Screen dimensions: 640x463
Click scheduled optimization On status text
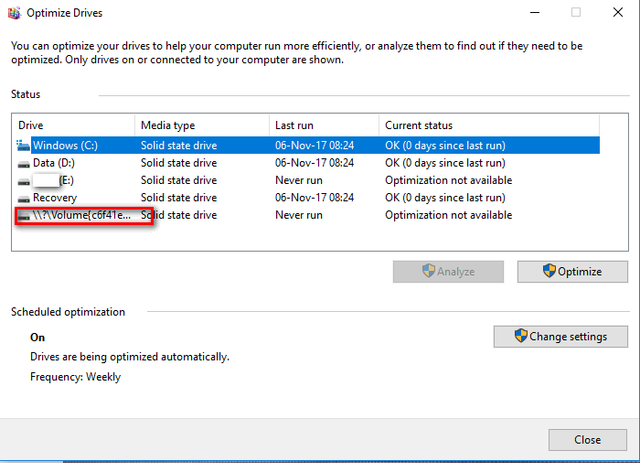tap(38, 337)
